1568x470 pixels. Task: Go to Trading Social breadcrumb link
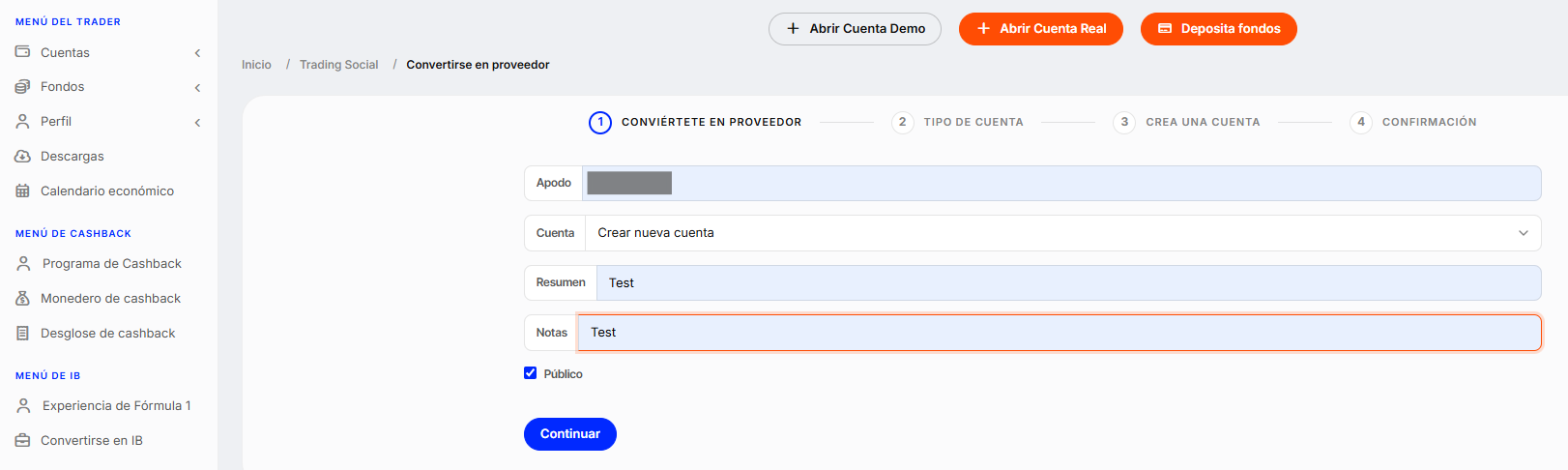point(339,65)
